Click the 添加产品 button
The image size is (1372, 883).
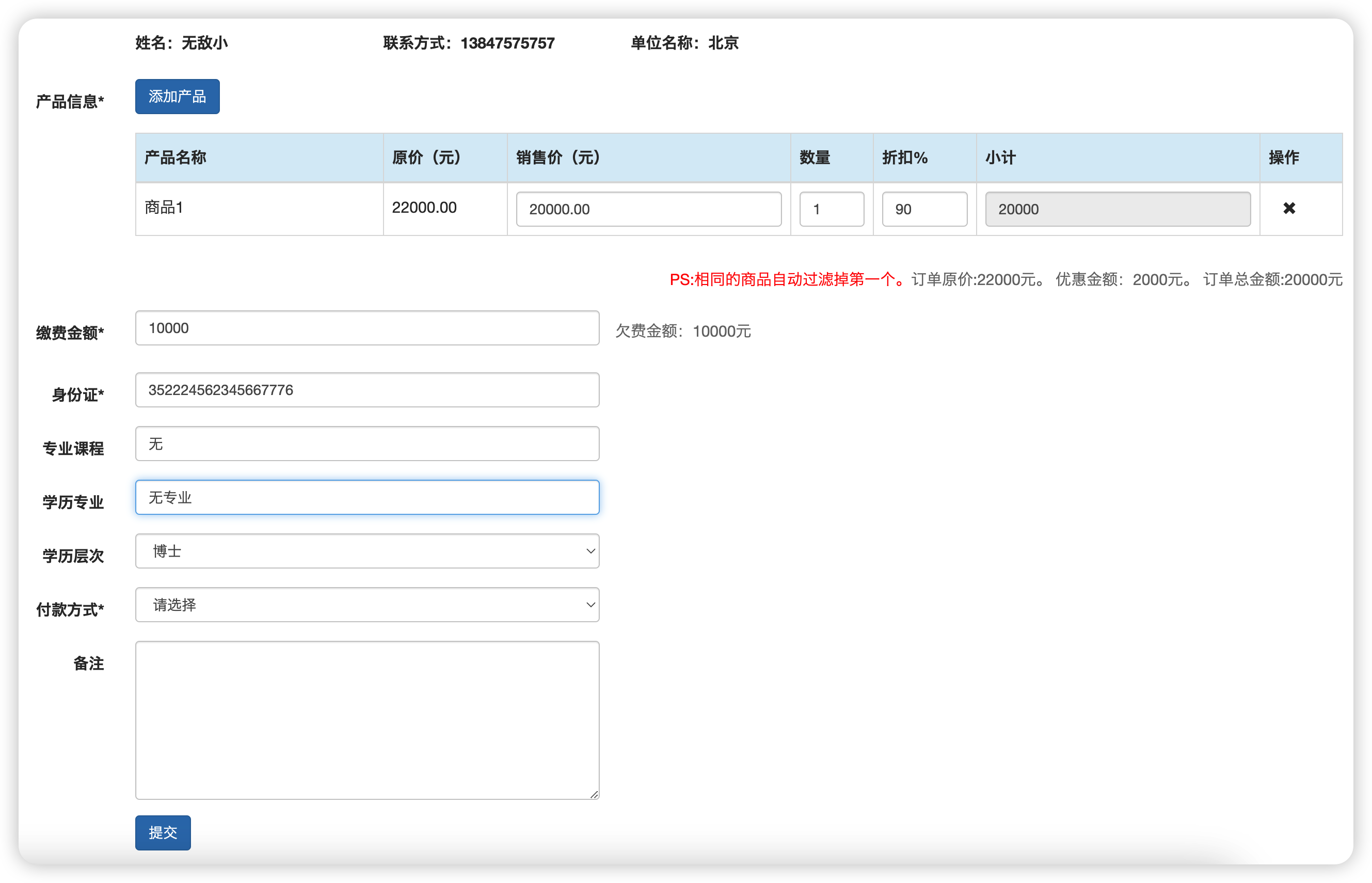pyautogui.click(x=177, y=97)
